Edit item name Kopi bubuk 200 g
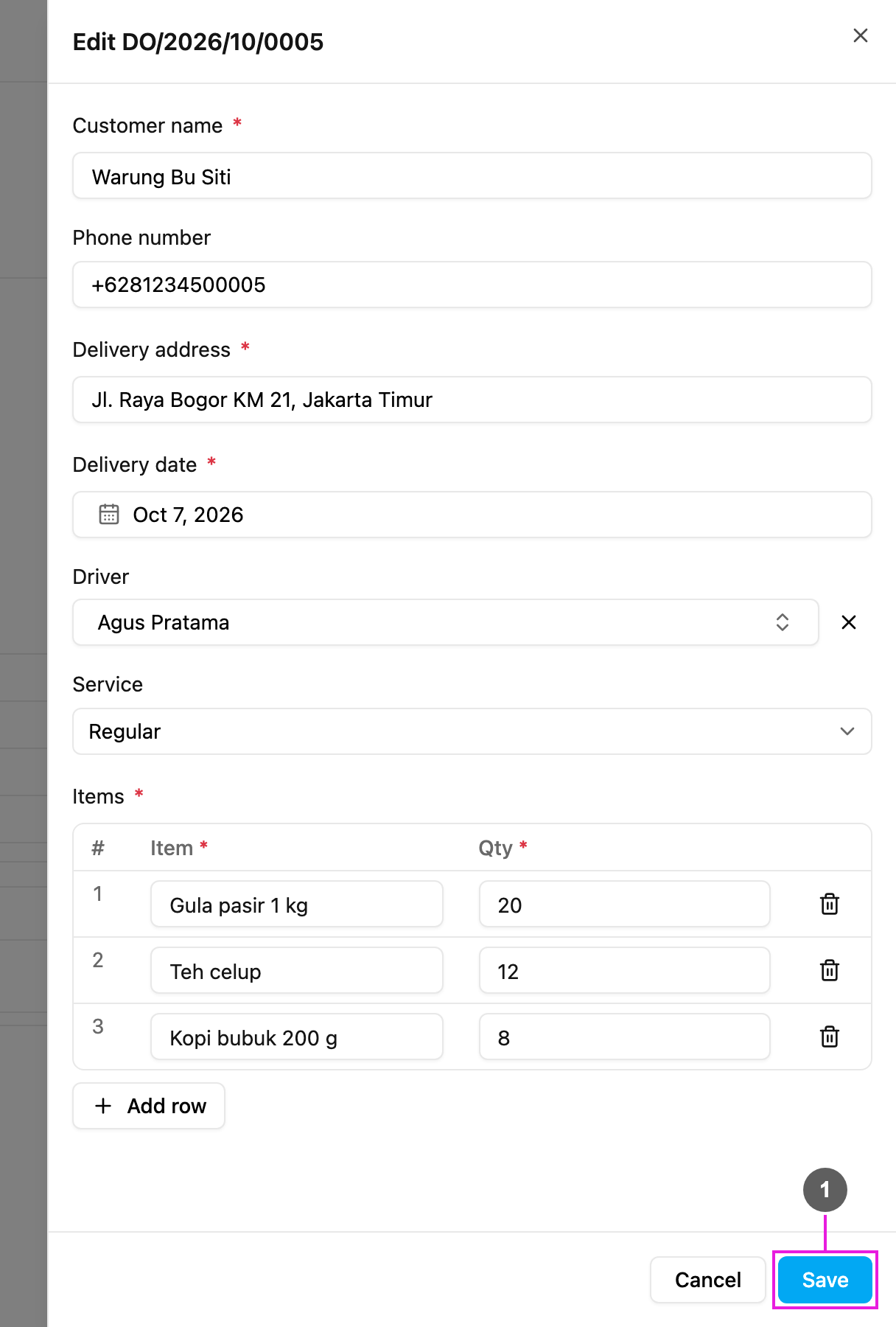896x1327 pixels. [x=297, y=1037]
